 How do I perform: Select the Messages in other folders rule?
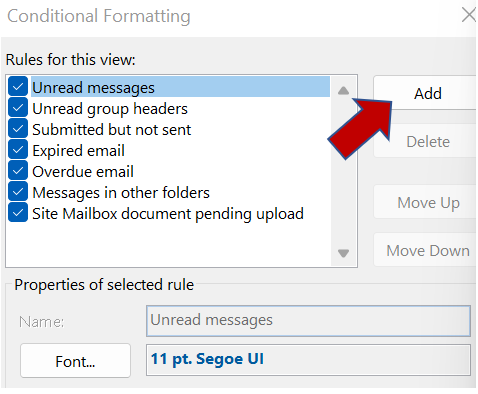pyautogui.click(x=121, y=193)
